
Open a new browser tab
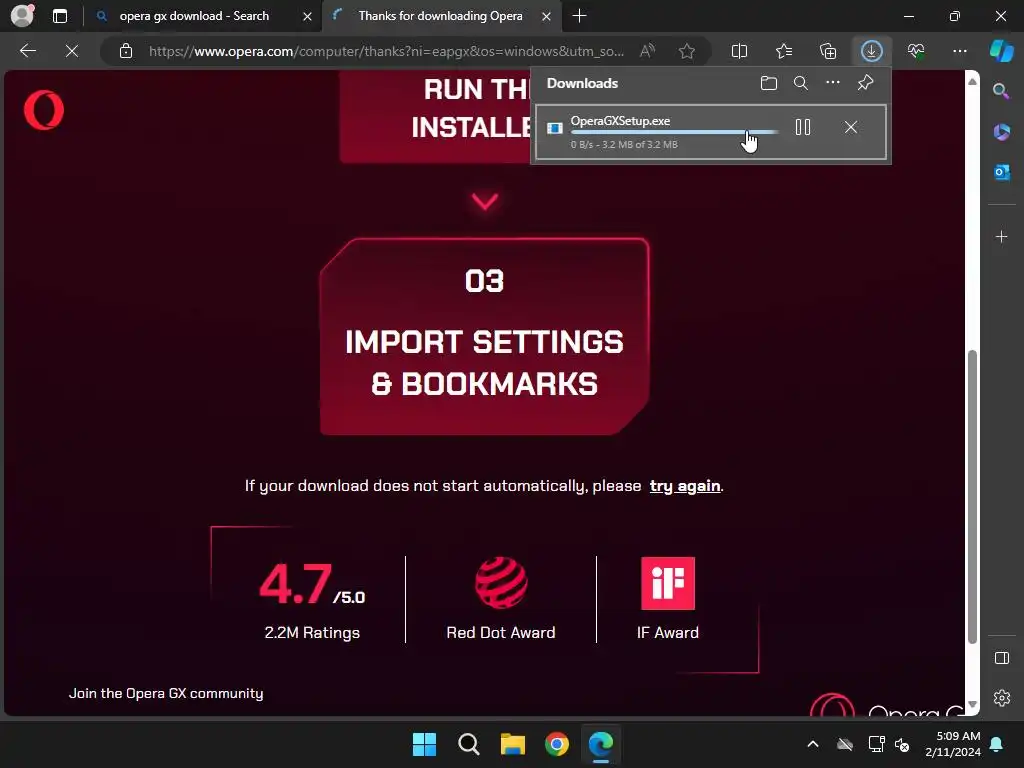579,16
